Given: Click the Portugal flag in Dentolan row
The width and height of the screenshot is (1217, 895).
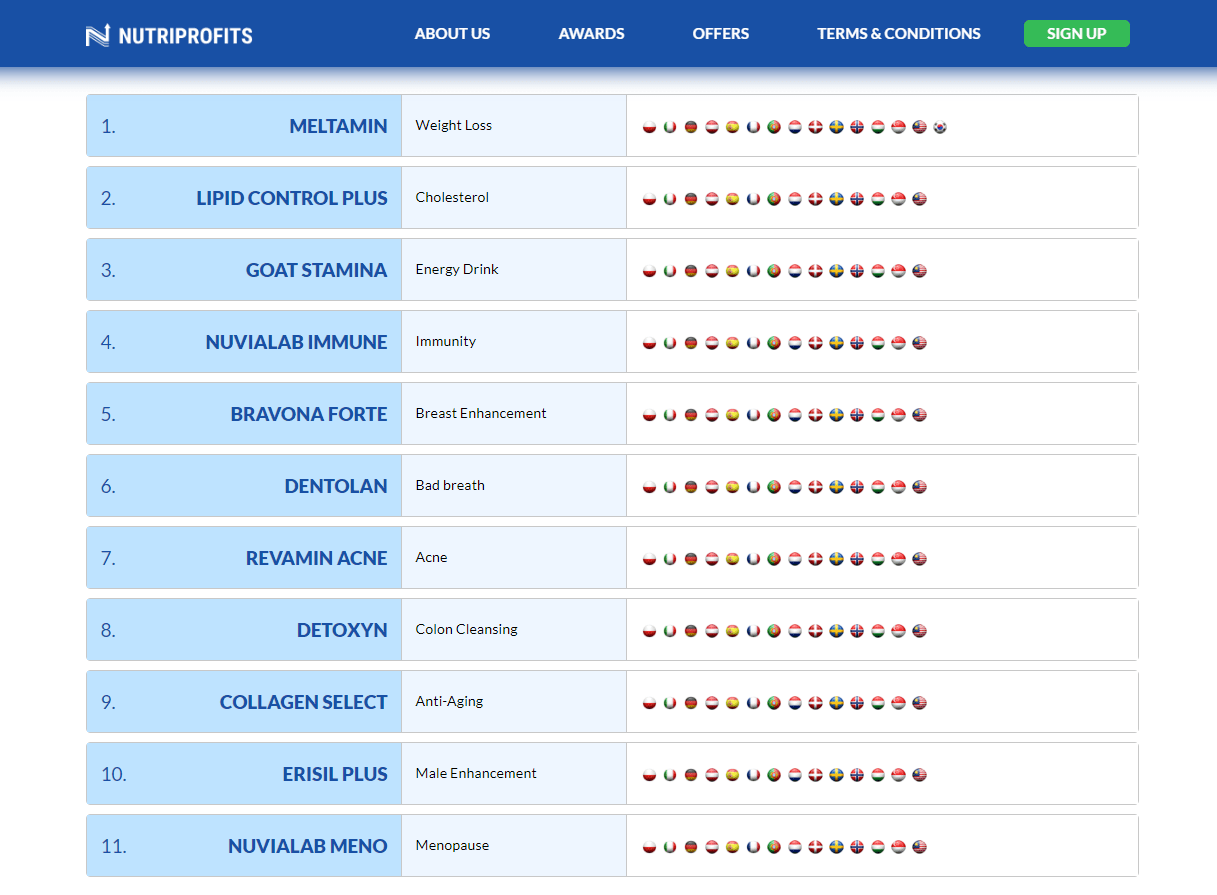Looking at the screenshot, I should coord(774,487).
